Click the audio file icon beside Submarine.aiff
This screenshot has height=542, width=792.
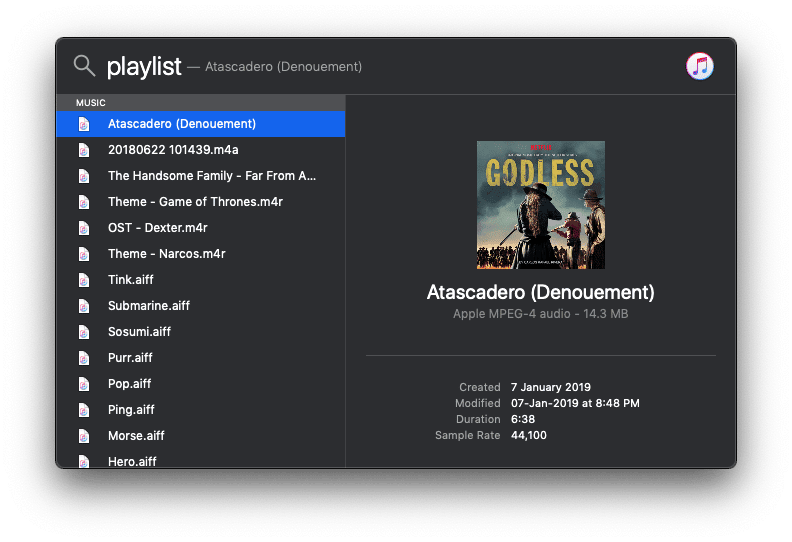pyautogui.click(x=85, y=306)
